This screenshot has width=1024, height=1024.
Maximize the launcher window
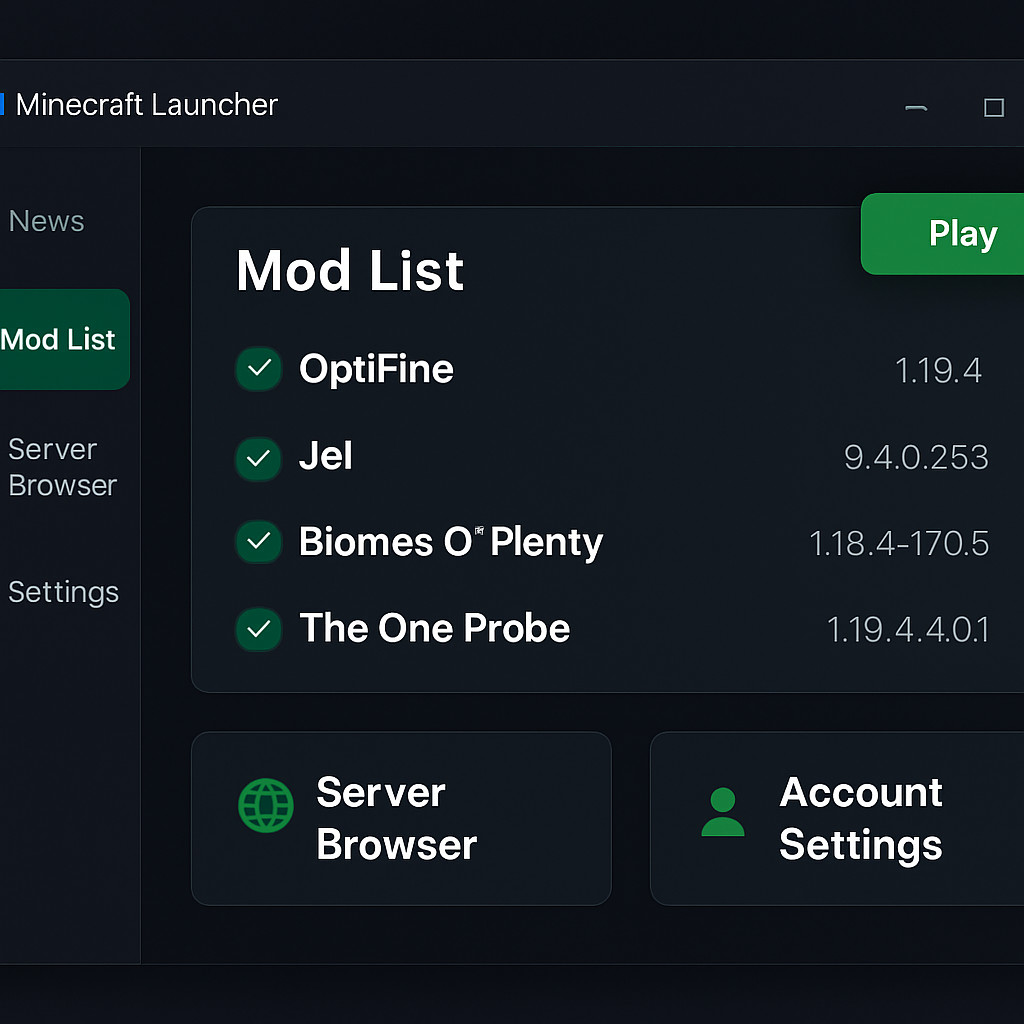(994, 108)
